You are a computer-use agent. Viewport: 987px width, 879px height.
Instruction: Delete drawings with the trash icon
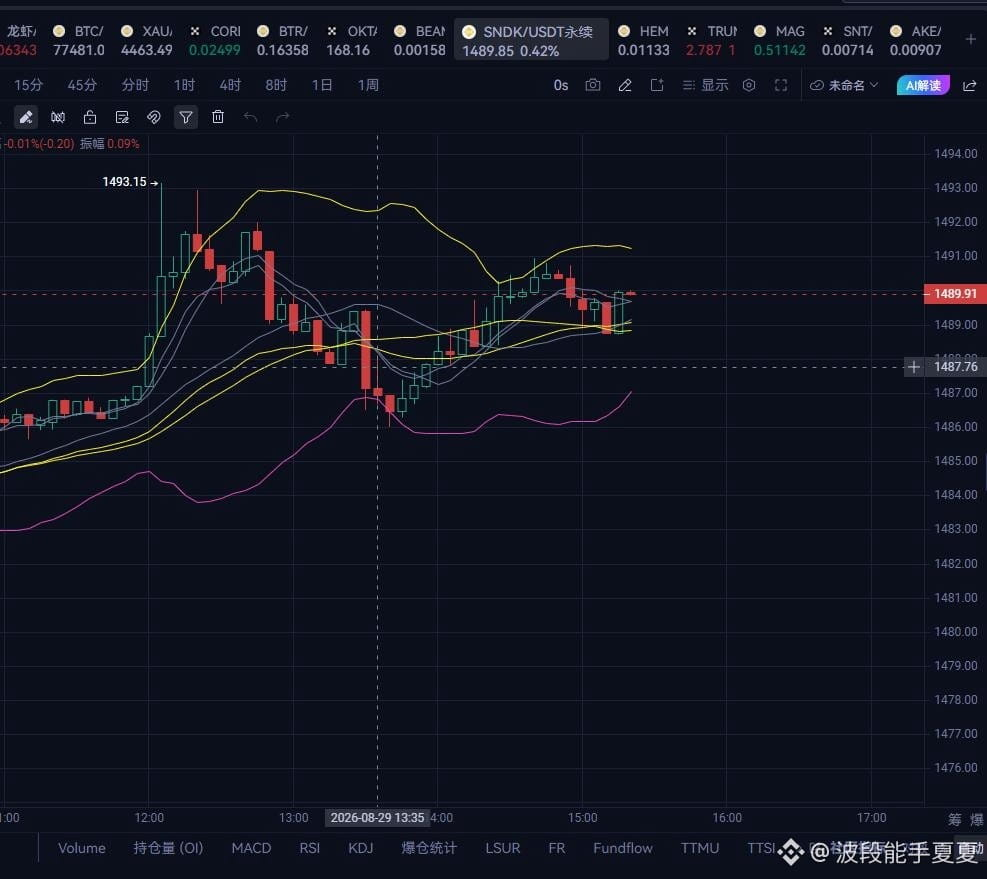click(218, 116)
